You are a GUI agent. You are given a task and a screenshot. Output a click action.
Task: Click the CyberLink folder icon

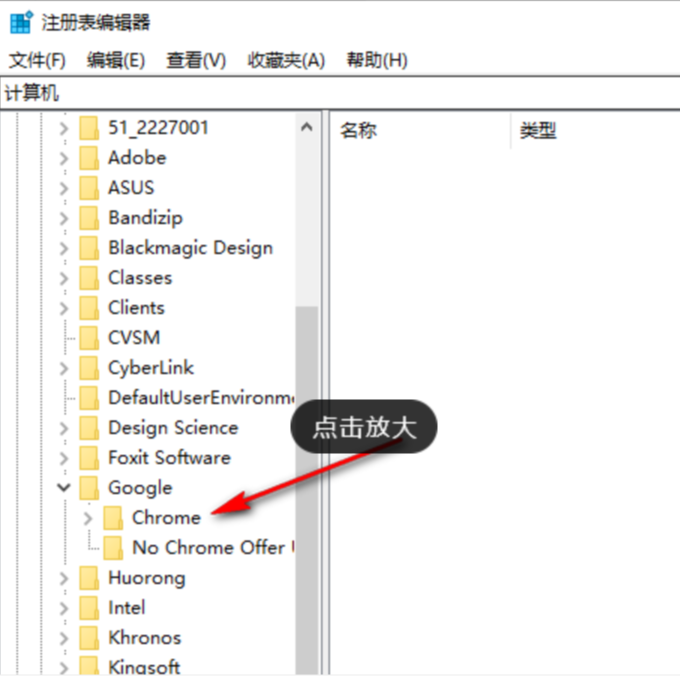click(89, 368)
